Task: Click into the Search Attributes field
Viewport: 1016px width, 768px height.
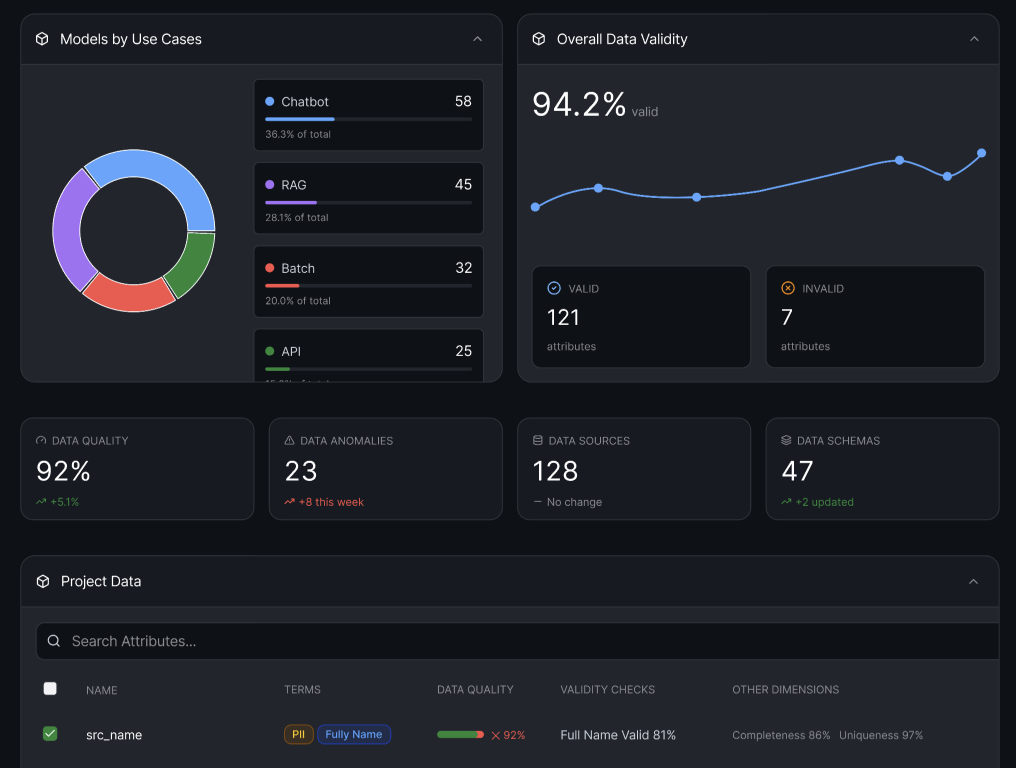Action: [500, 641]
